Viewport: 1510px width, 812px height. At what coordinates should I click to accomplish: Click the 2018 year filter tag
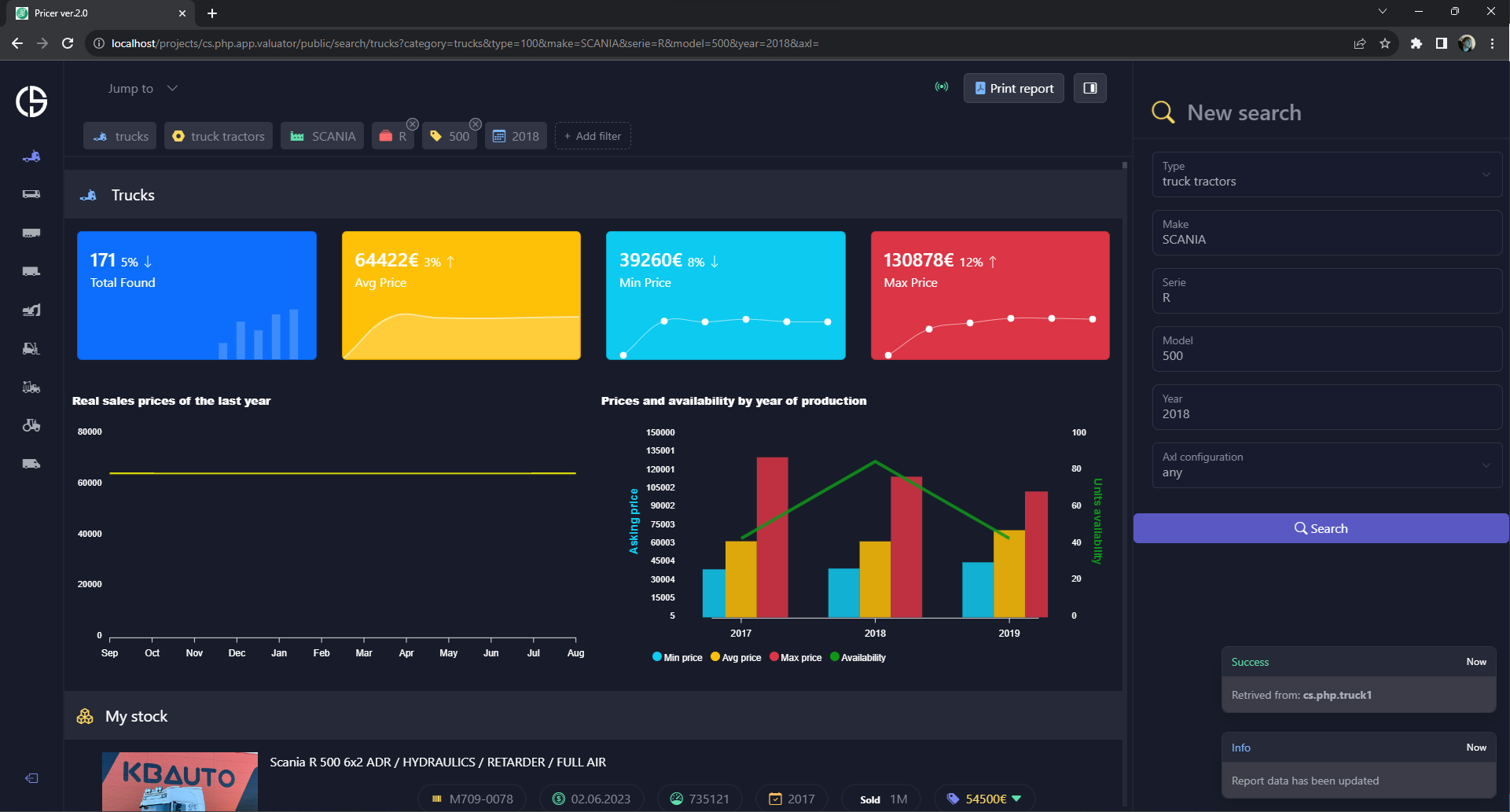click(516, 136)
